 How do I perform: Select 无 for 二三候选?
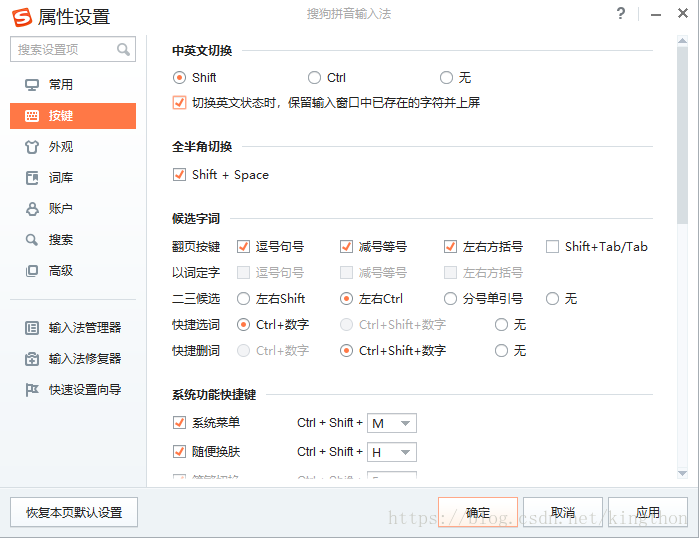pyautogui.click(x=552, y=298)
